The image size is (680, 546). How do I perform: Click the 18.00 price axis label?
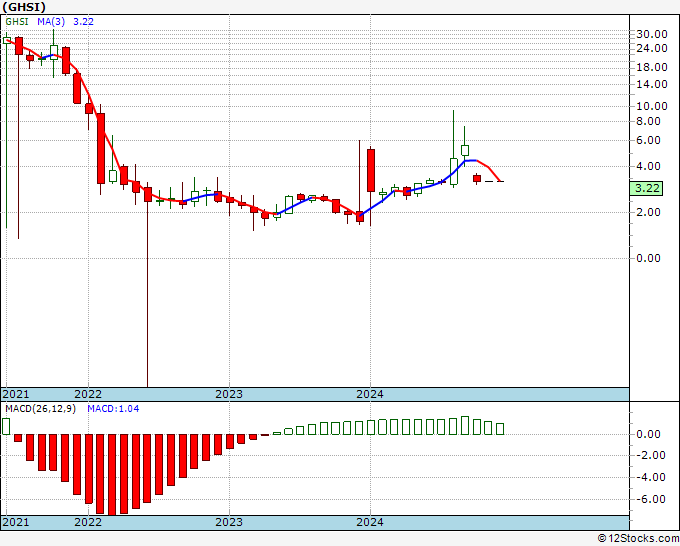(x=651, y=67)
